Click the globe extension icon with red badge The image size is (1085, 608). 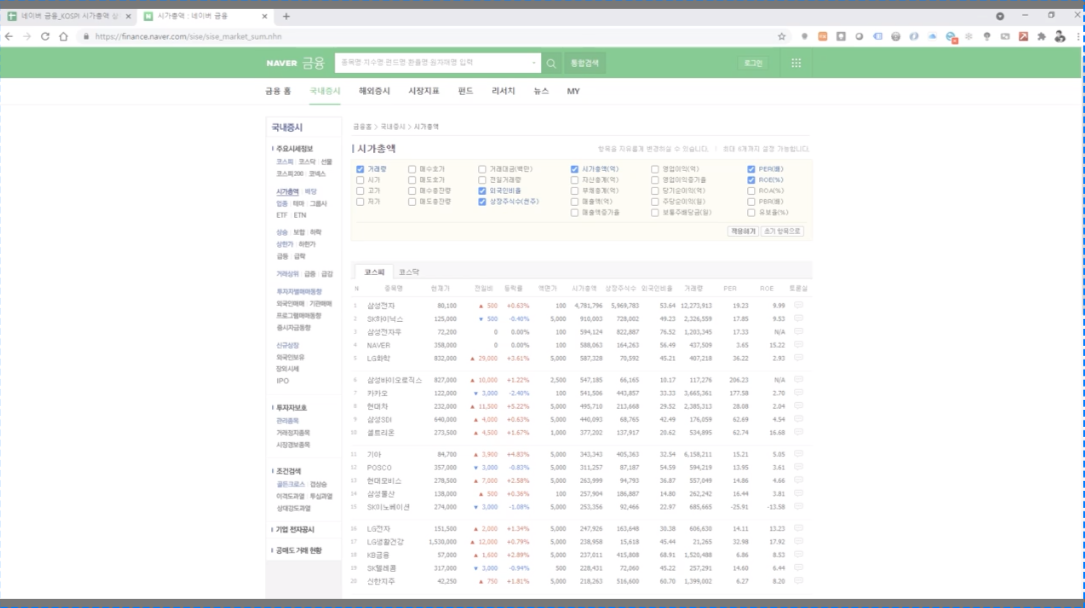coord(951,37)
